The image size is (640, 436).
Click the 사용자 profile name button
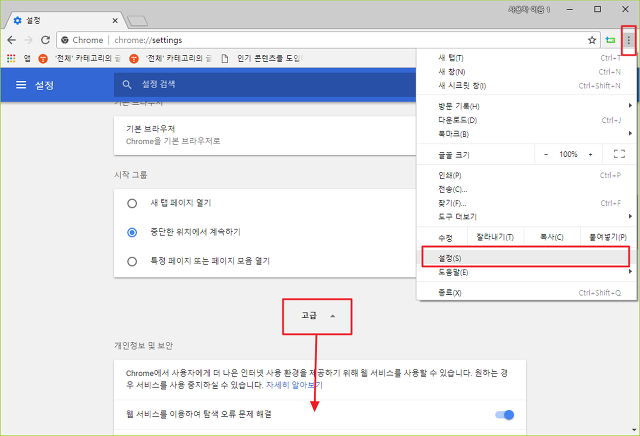529,9
